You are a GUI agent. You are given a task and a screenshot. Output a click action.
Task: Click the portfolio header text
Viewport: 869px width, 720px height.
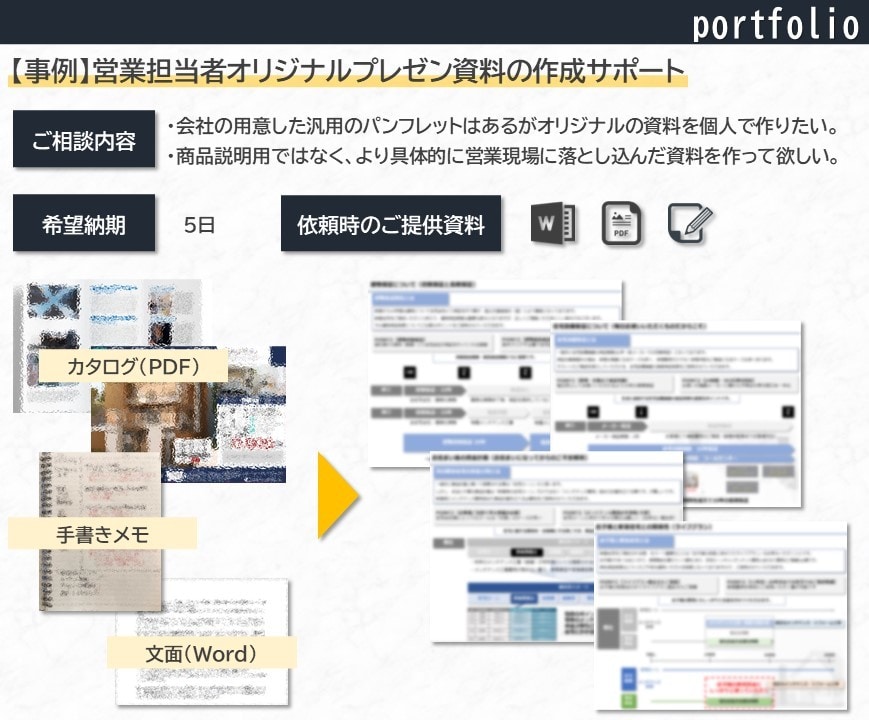coord(775,23)
